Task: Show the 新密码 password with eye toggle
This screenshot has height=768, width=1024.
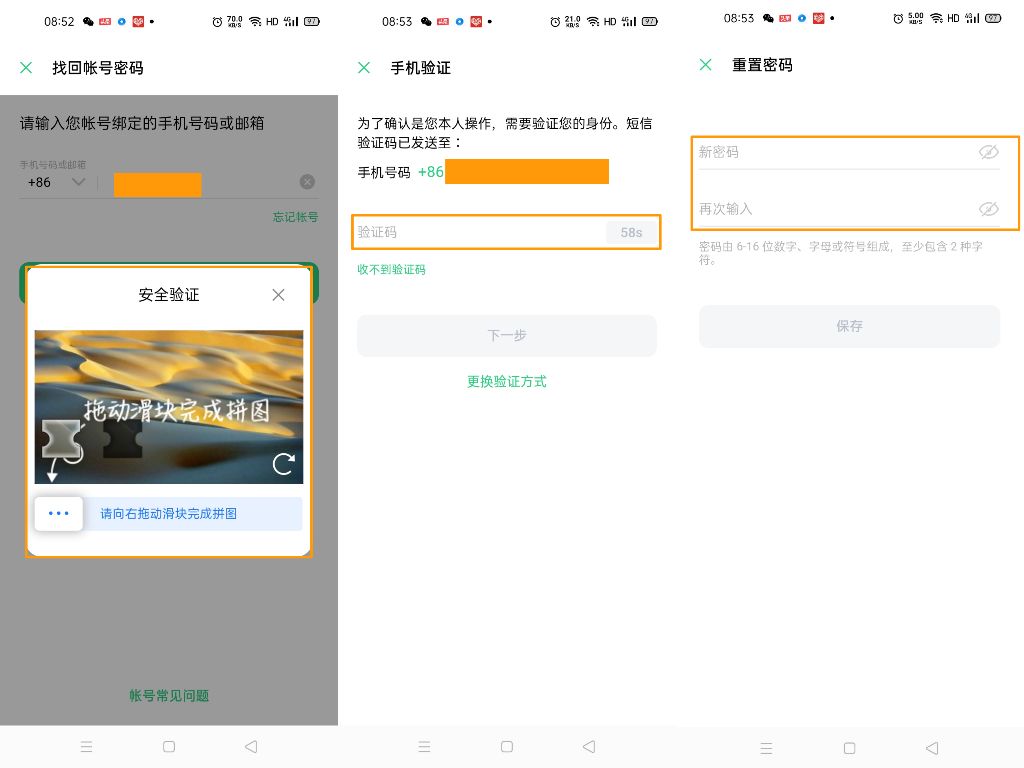Action: (x=989, y=152)
